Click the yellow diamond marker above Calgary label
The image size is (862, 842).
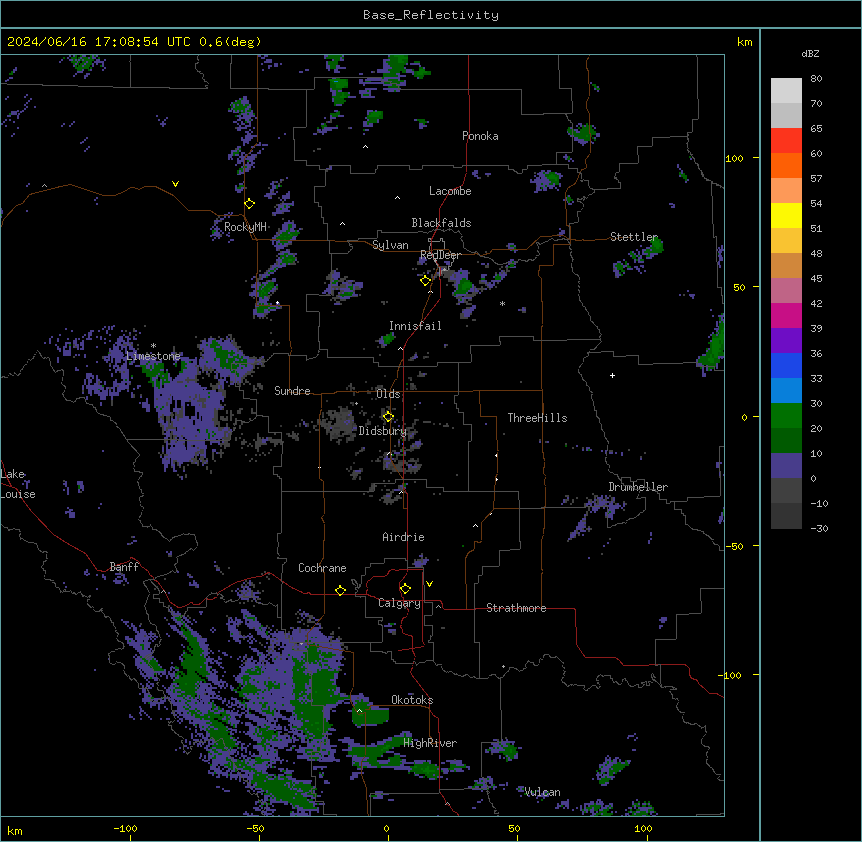coord(405,589)
